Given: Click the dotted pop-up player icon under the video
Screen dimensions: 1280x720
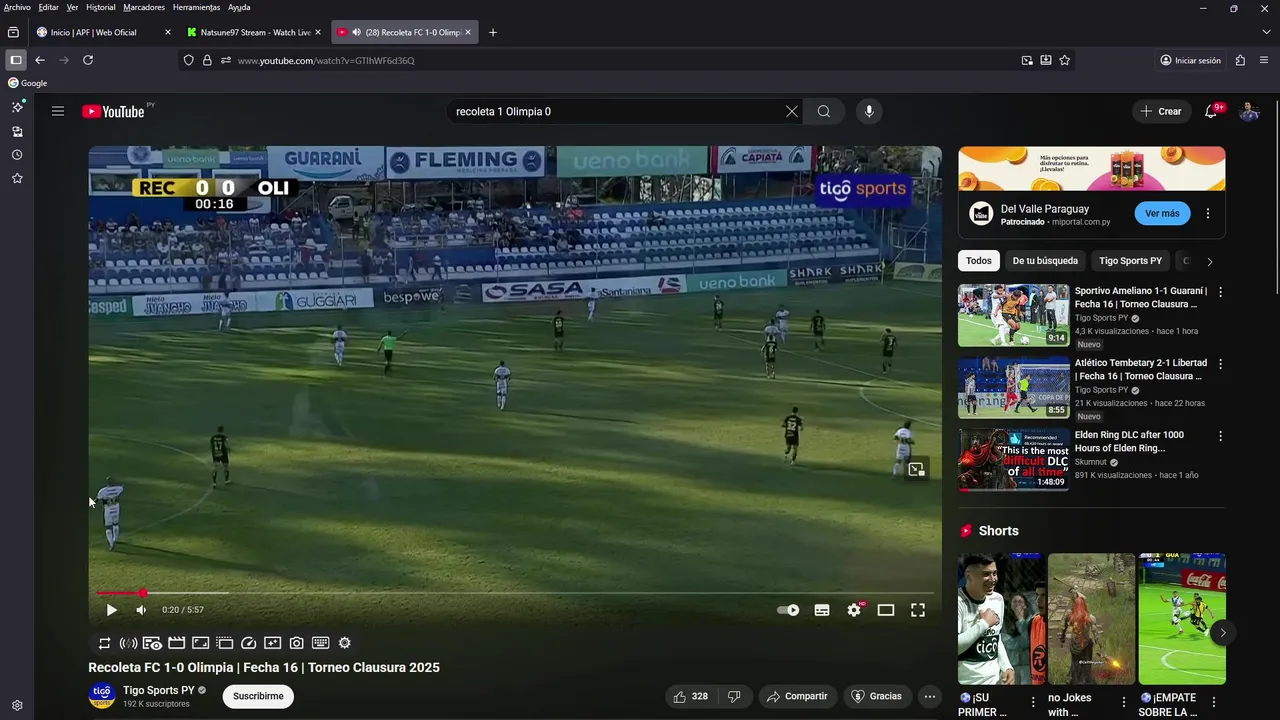Looking at the screenshot, I should (x=225, y=643).
